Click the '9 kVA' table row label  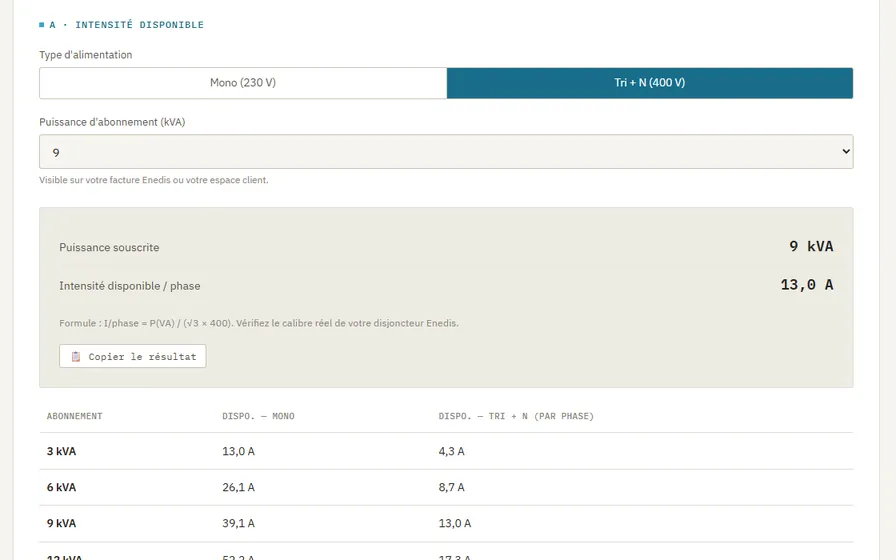pos(61,523)
